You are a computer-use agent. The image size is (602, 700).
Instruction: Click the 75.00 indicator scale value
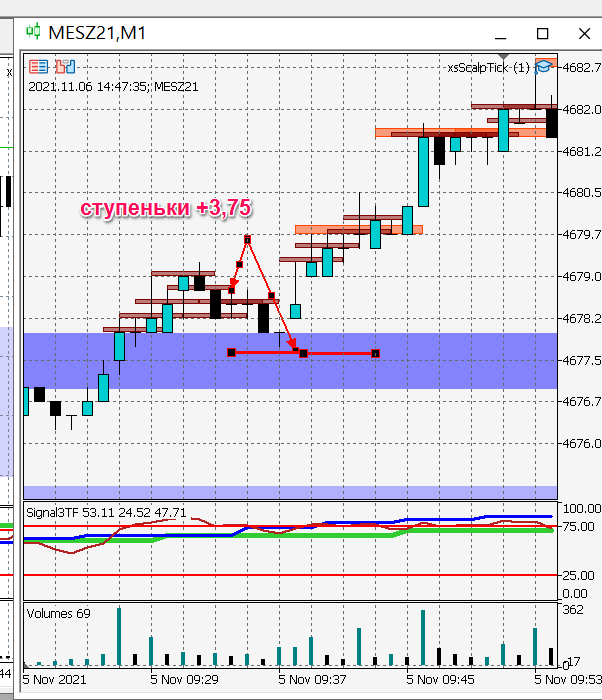(579, 527)
